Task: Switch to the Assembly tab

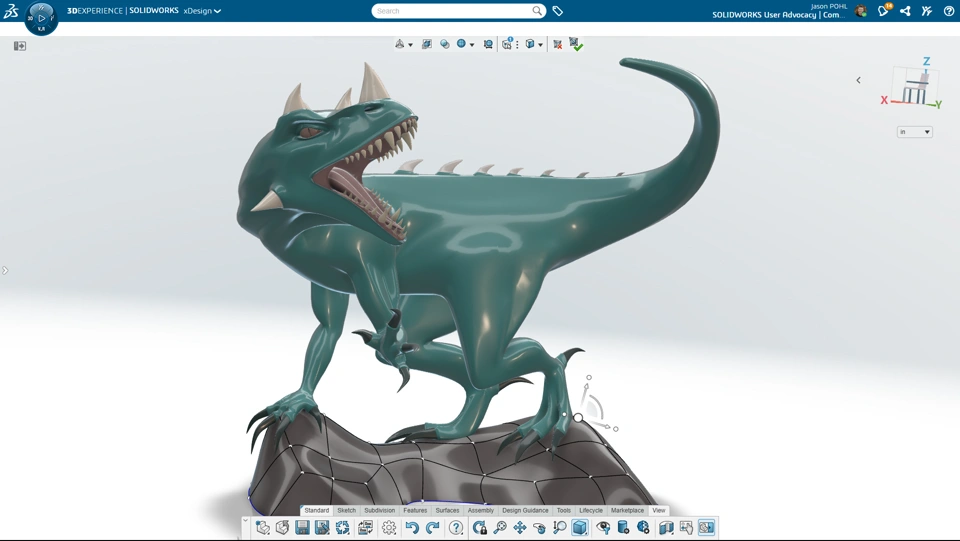Action: pos(481,510)
